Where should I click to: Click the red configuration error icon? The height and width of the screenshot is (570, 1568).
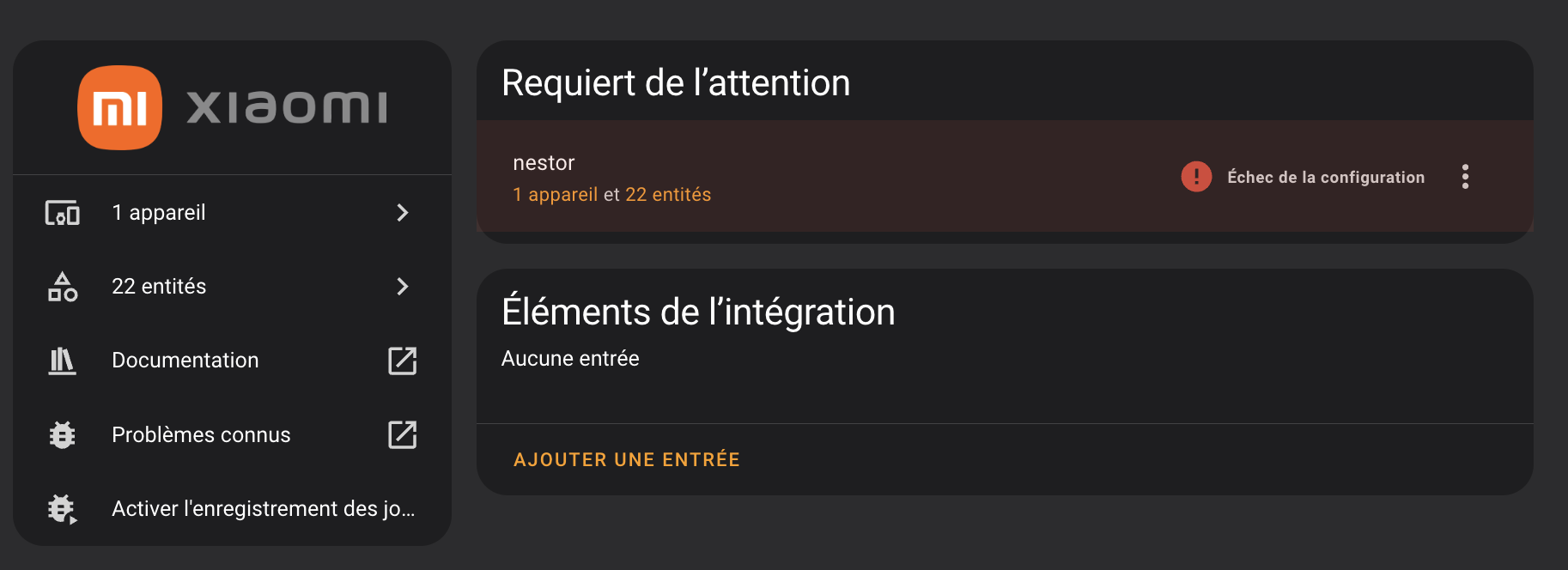1196,177
